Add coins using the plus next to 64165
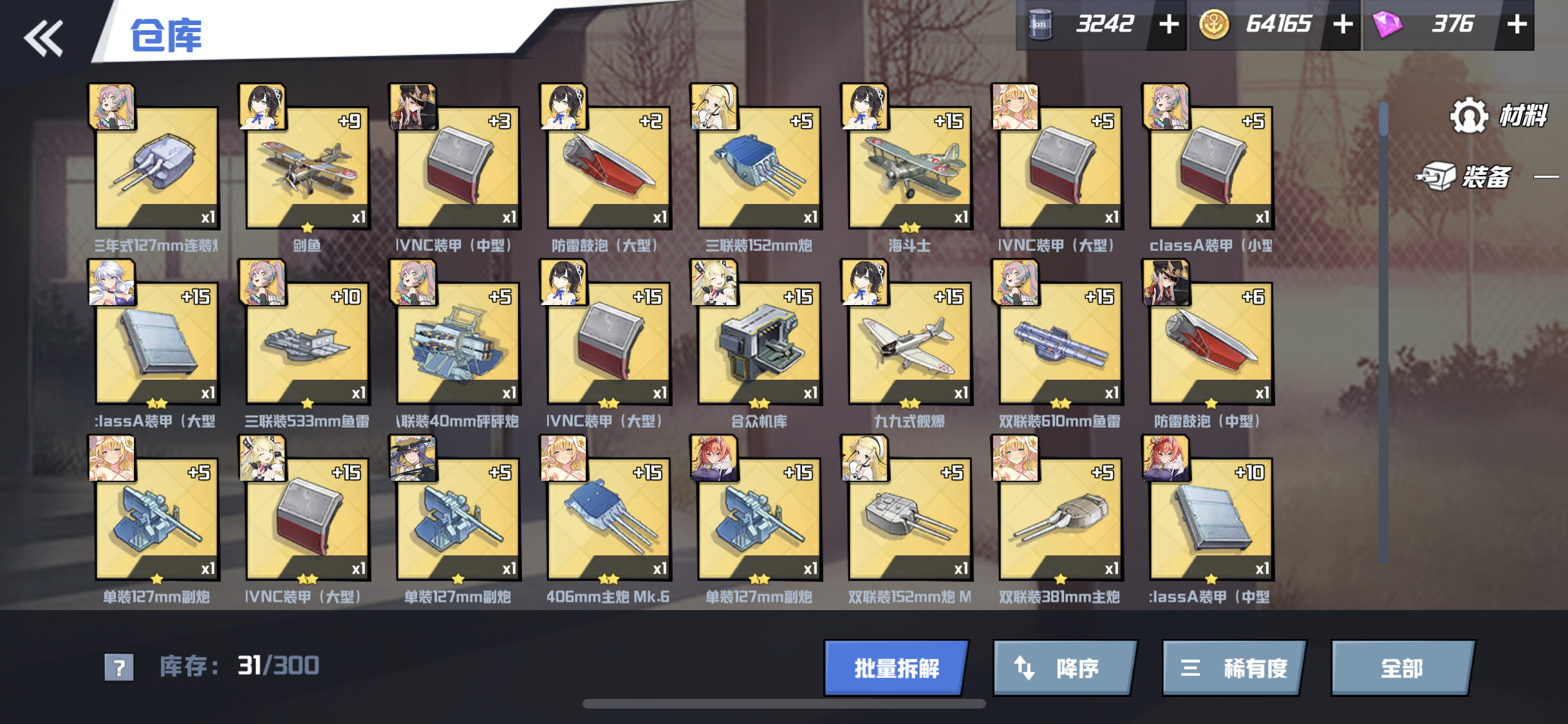Image resolution: width=1568 pixels, height=724 pixels. coord(1342,25)
